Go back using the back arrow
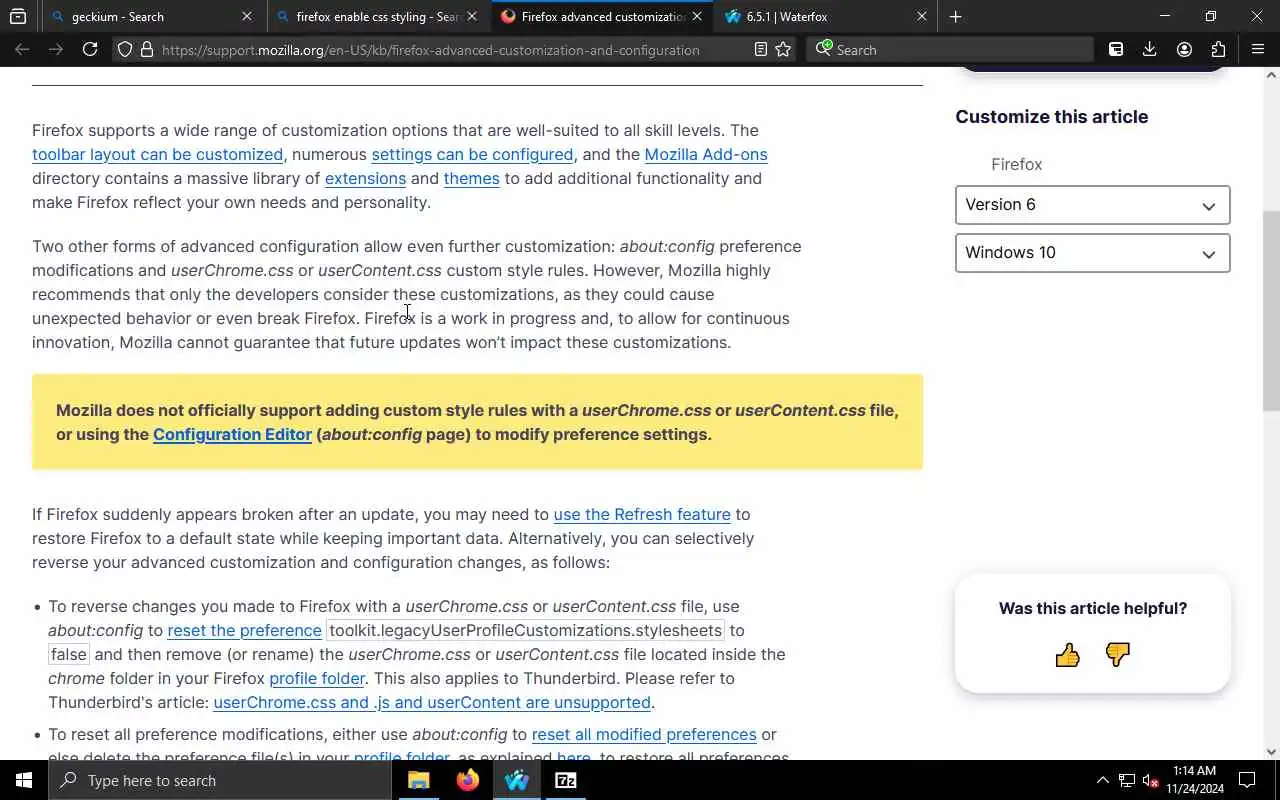Viewport: 1280px width, 800px height. pyautogui.click(x=22, y=49)
